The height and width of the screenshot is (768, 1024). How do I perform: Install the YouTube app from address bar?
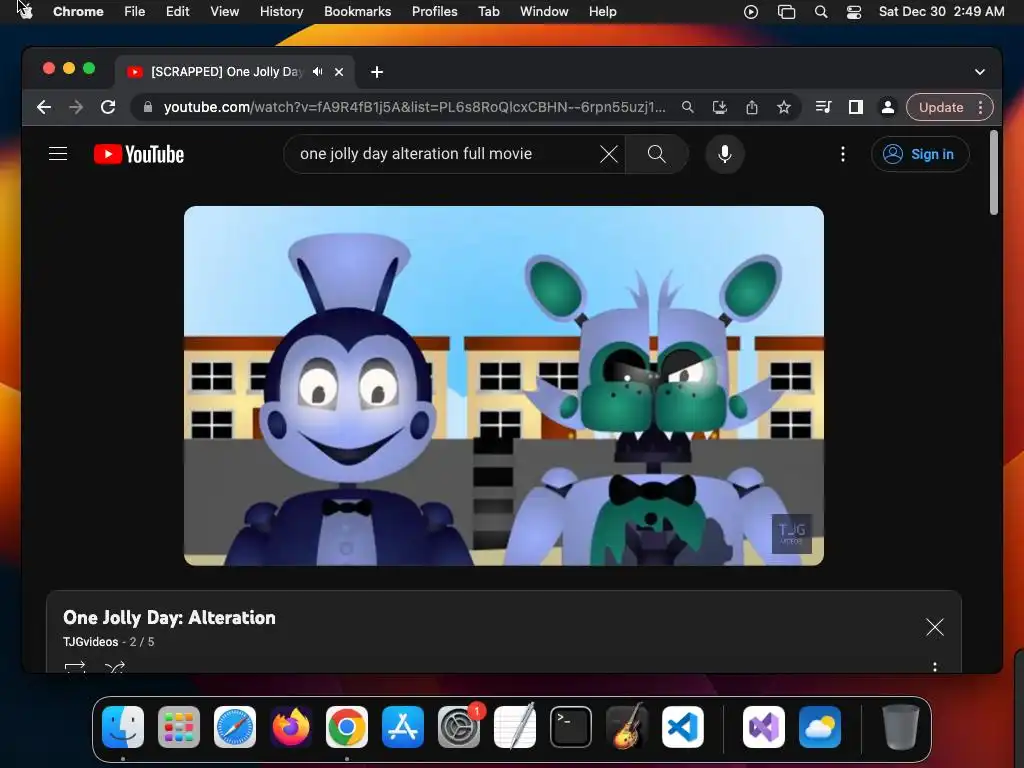tap(720, 107)
